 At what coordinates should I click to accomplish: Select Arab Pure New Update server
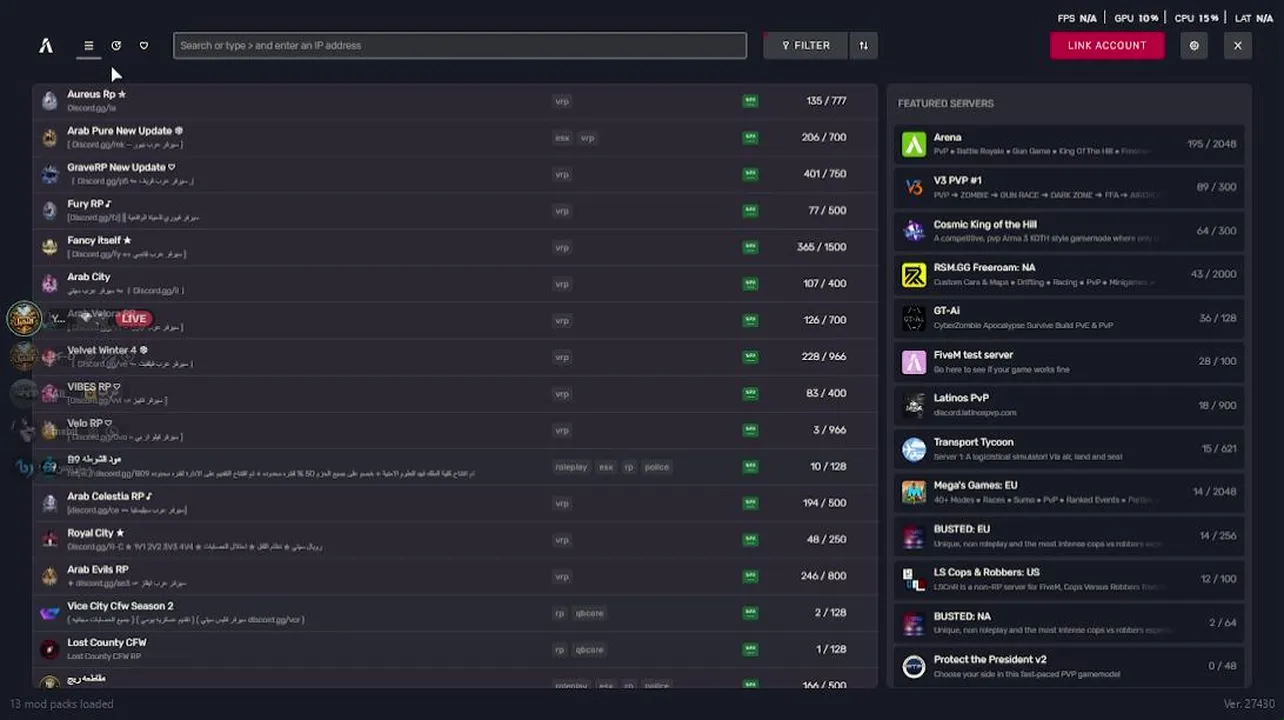(455, 137)
